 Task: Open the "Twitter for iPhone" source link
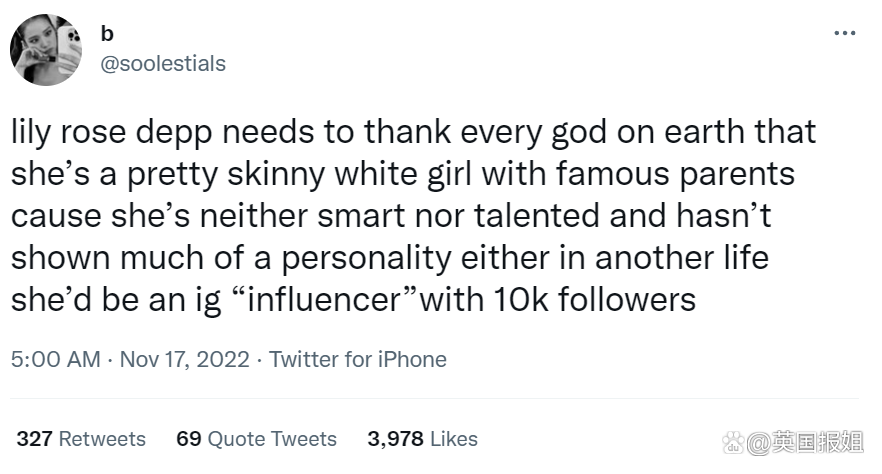(x=358, y=358)
